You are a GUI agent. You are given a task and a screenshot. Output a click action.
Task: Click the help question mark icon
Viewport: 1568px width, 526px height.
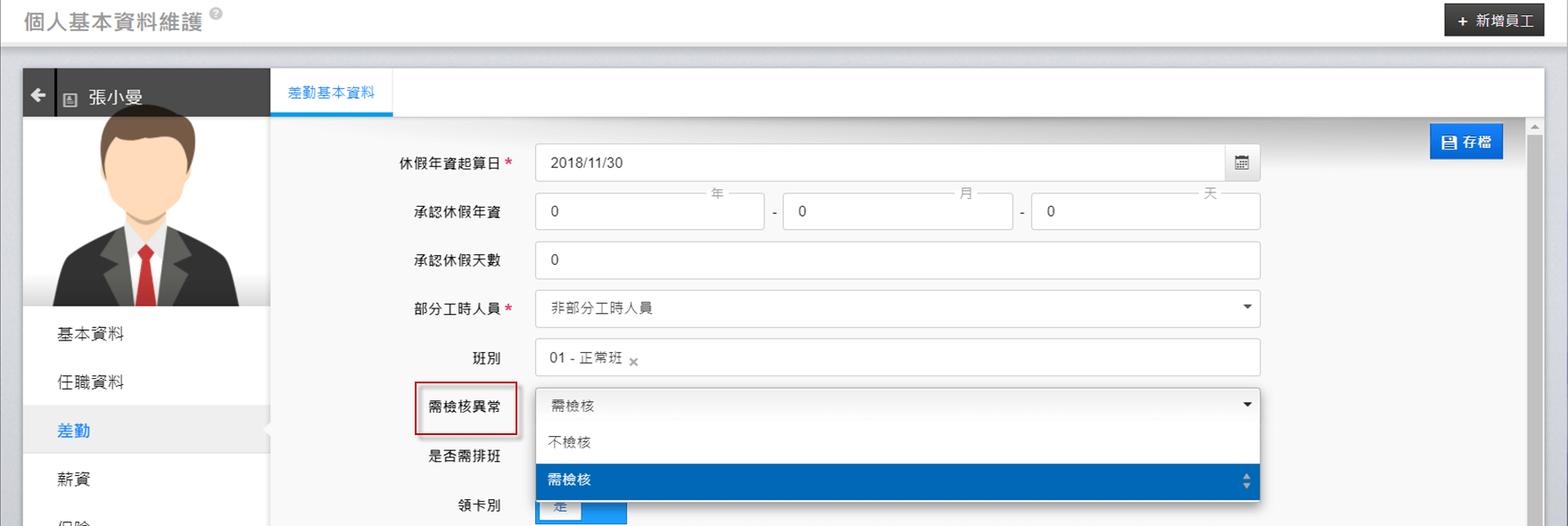point(216,14)
